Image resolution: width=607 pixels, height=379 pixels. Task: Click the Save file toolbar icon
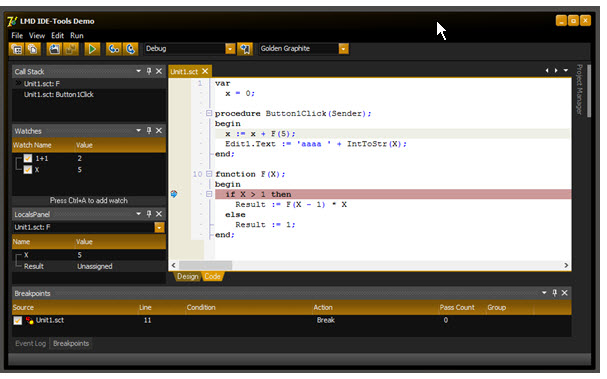(x=54, y=49)
